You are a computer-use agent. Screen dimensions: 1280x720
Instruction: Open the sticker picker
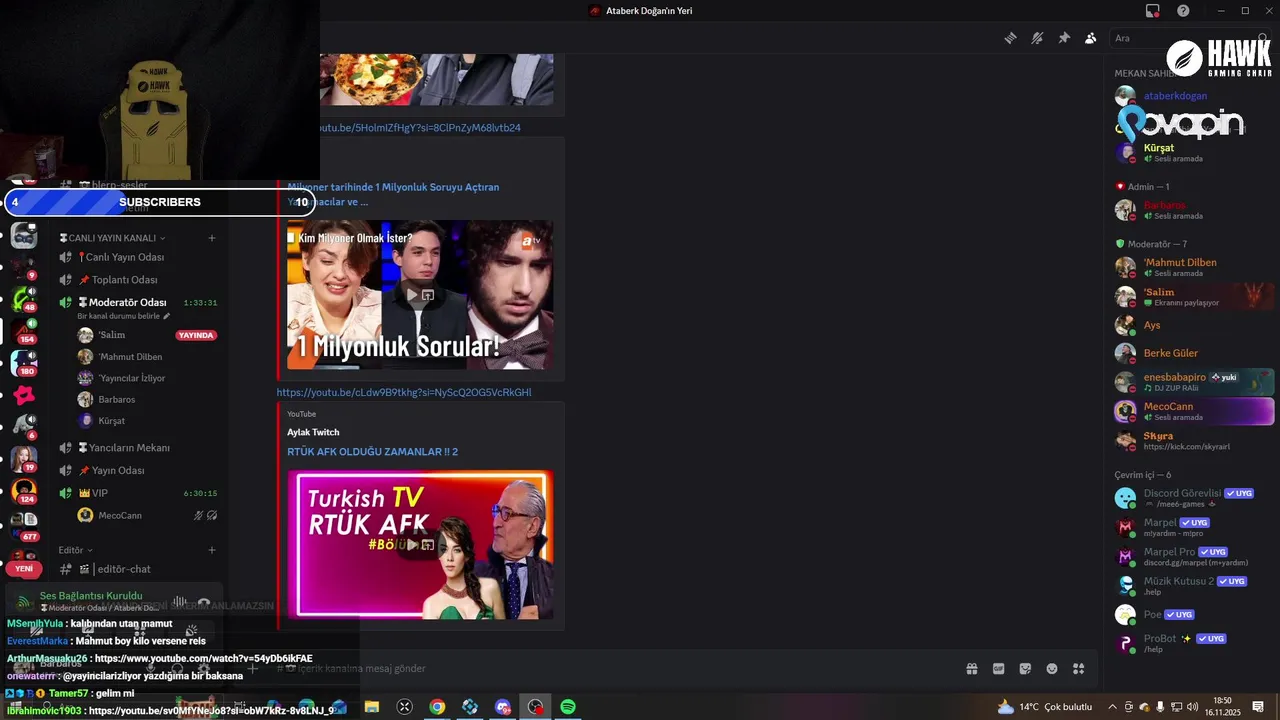click(x=1025, y=668)
